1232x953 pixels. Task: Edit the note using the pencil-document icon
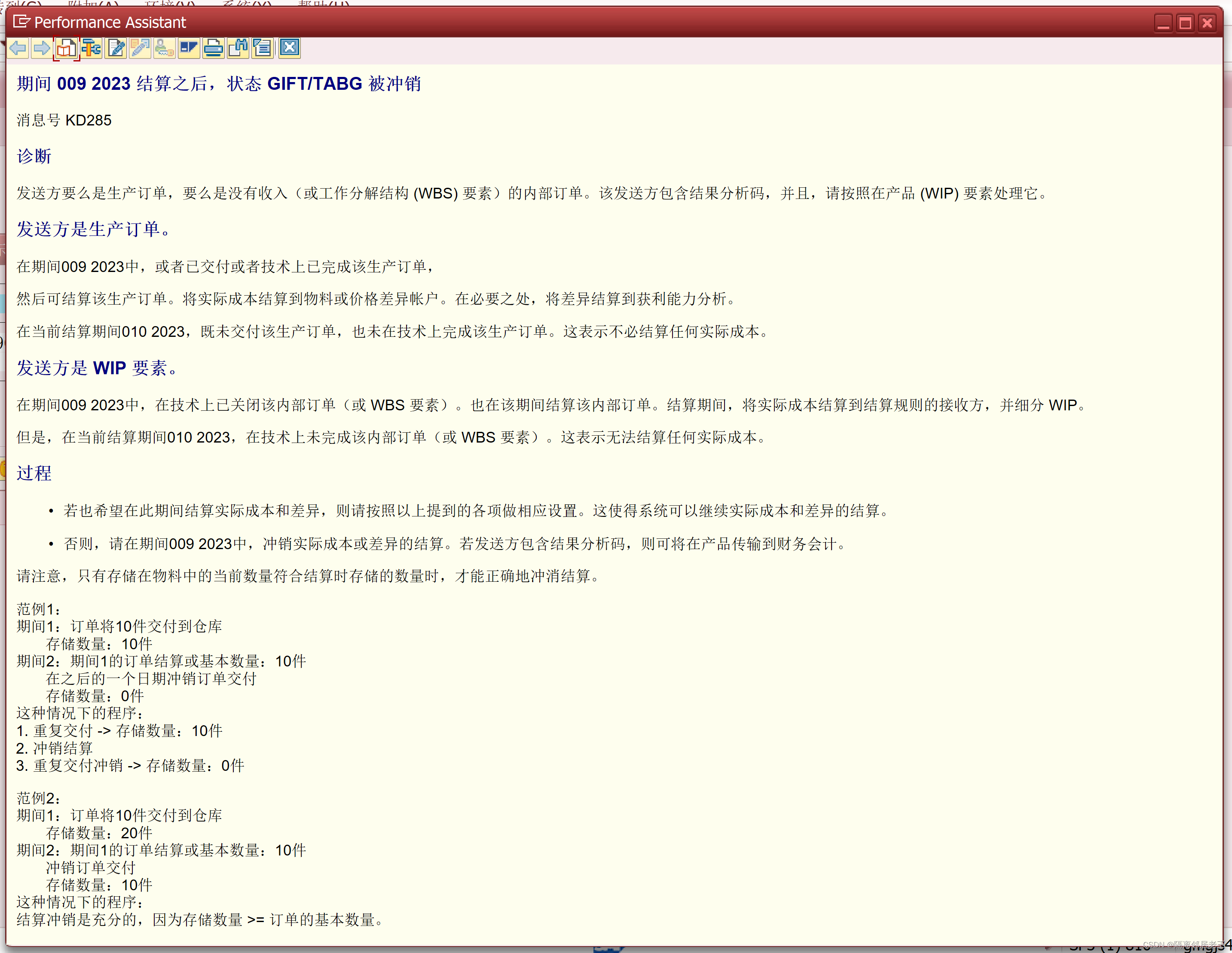click(x=115, y=48)
